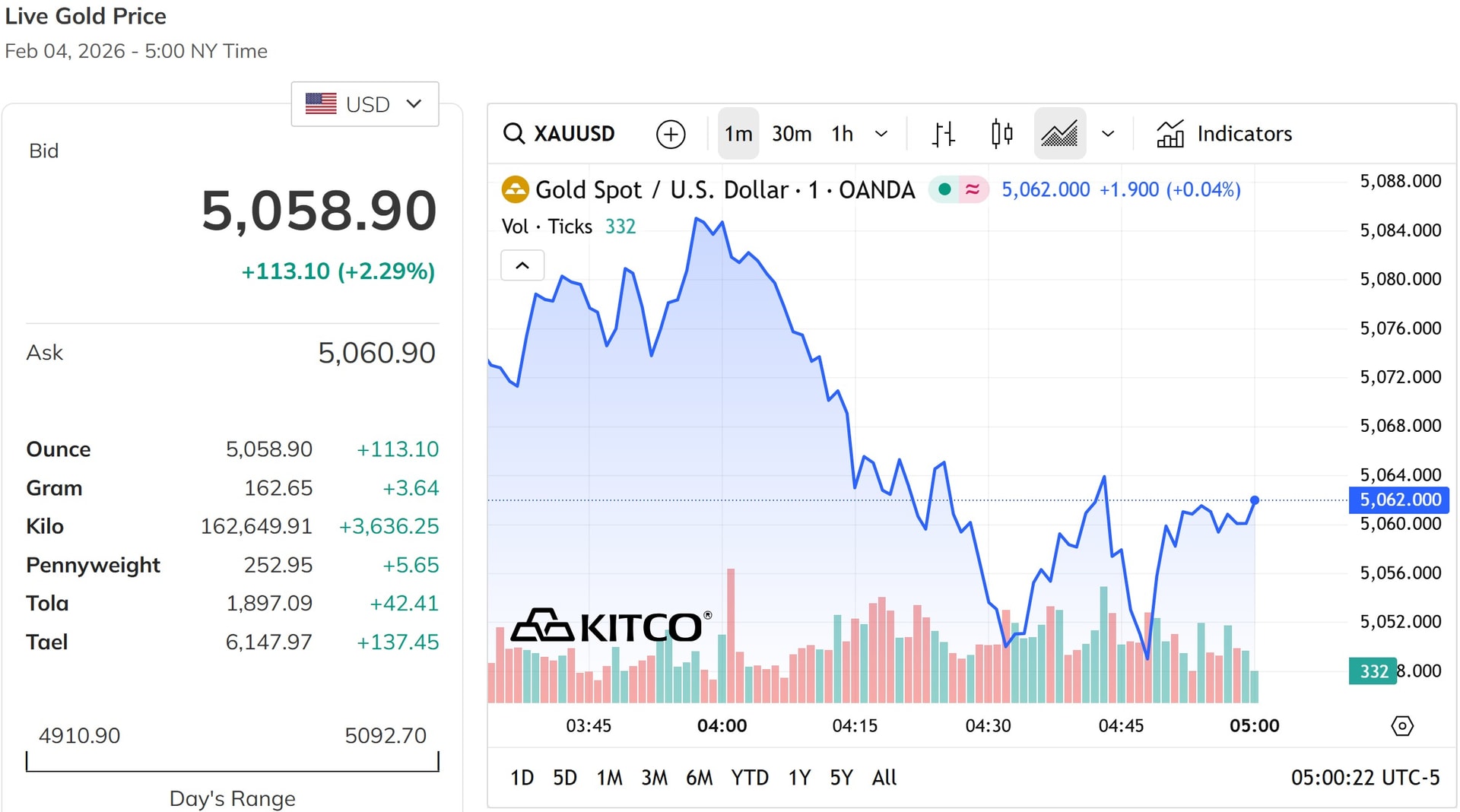Click the Day's Range bar

(x=232, y=762)
